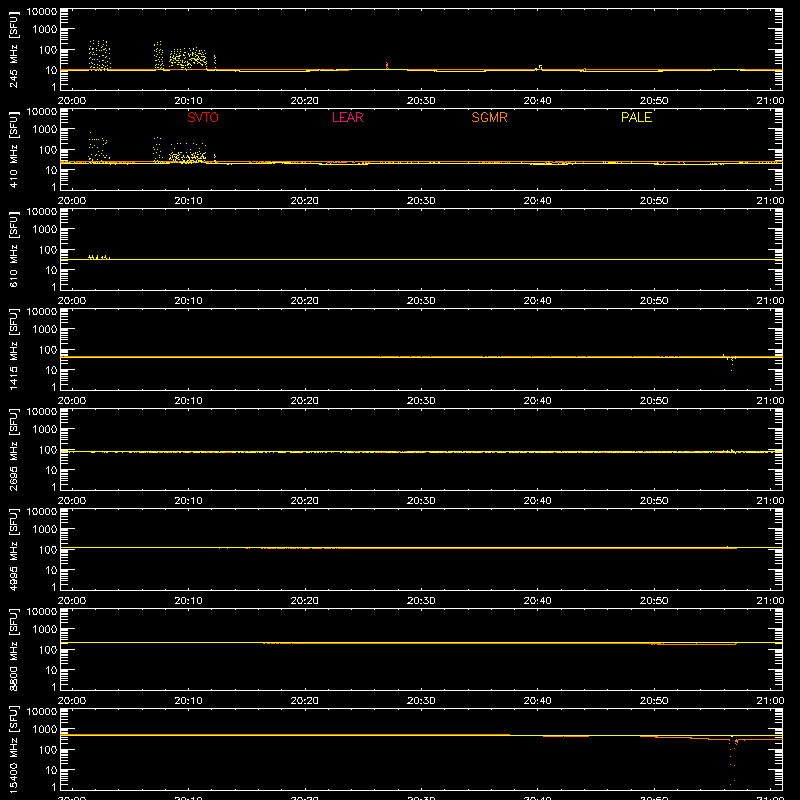
Task: Click the orange spike near 20:27 in 245 MHz panel
Action: (x=387, y=65)
